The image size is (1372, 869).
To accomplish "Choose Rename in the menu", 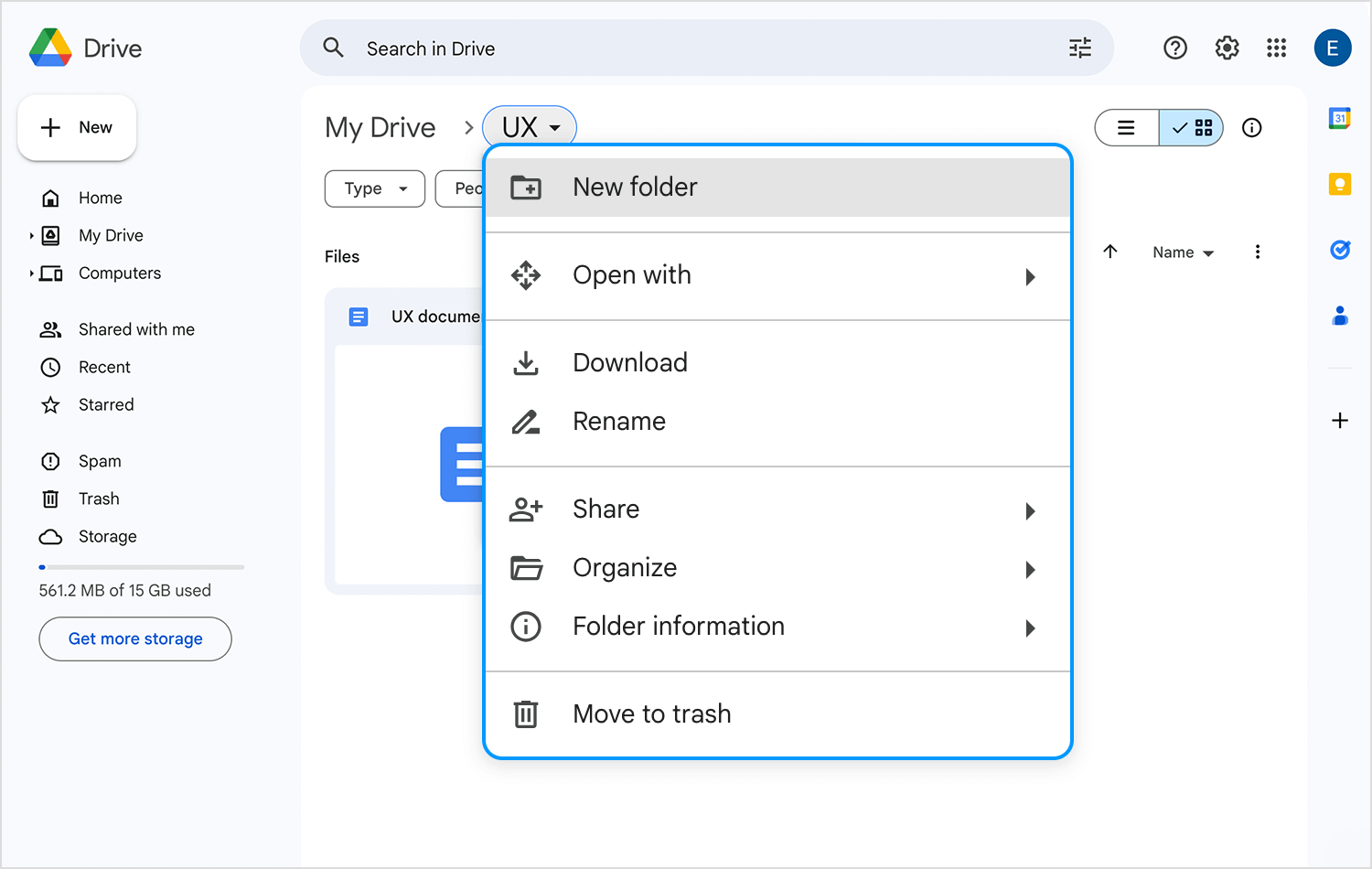I will (777, 422).
